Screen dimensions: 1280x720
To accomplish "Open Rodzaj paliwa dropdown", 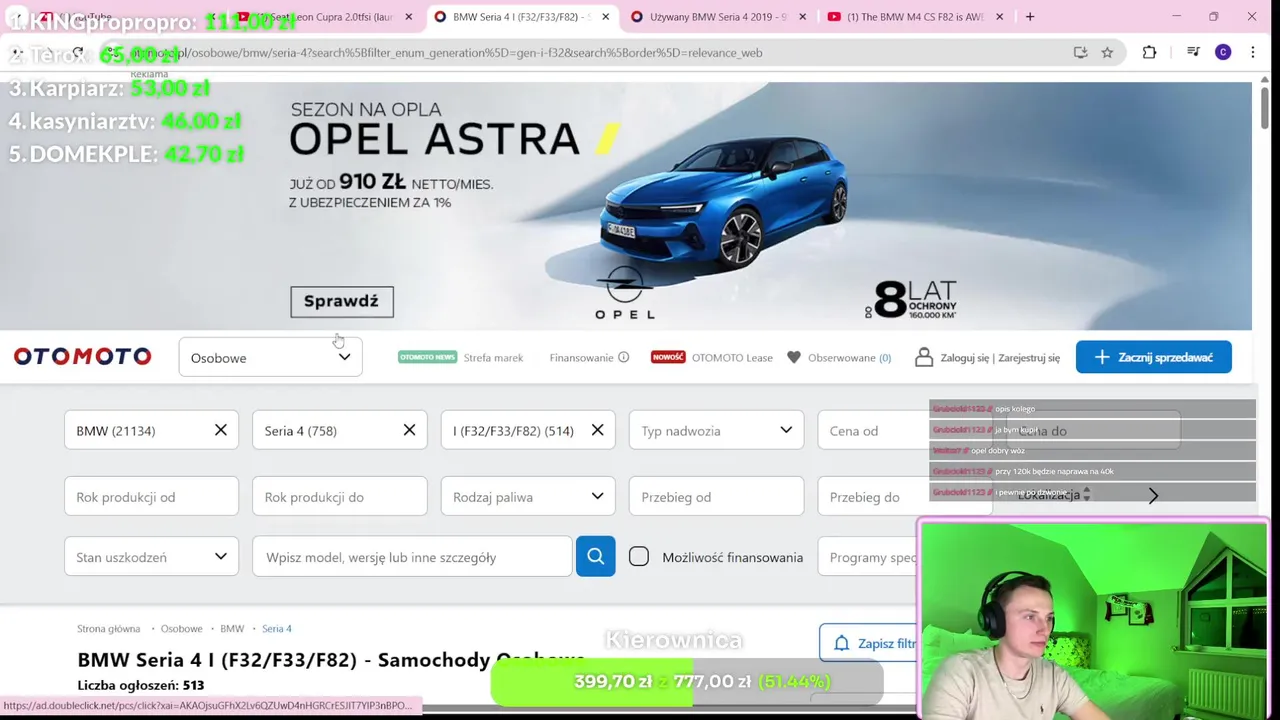I will tap(528, 497).
